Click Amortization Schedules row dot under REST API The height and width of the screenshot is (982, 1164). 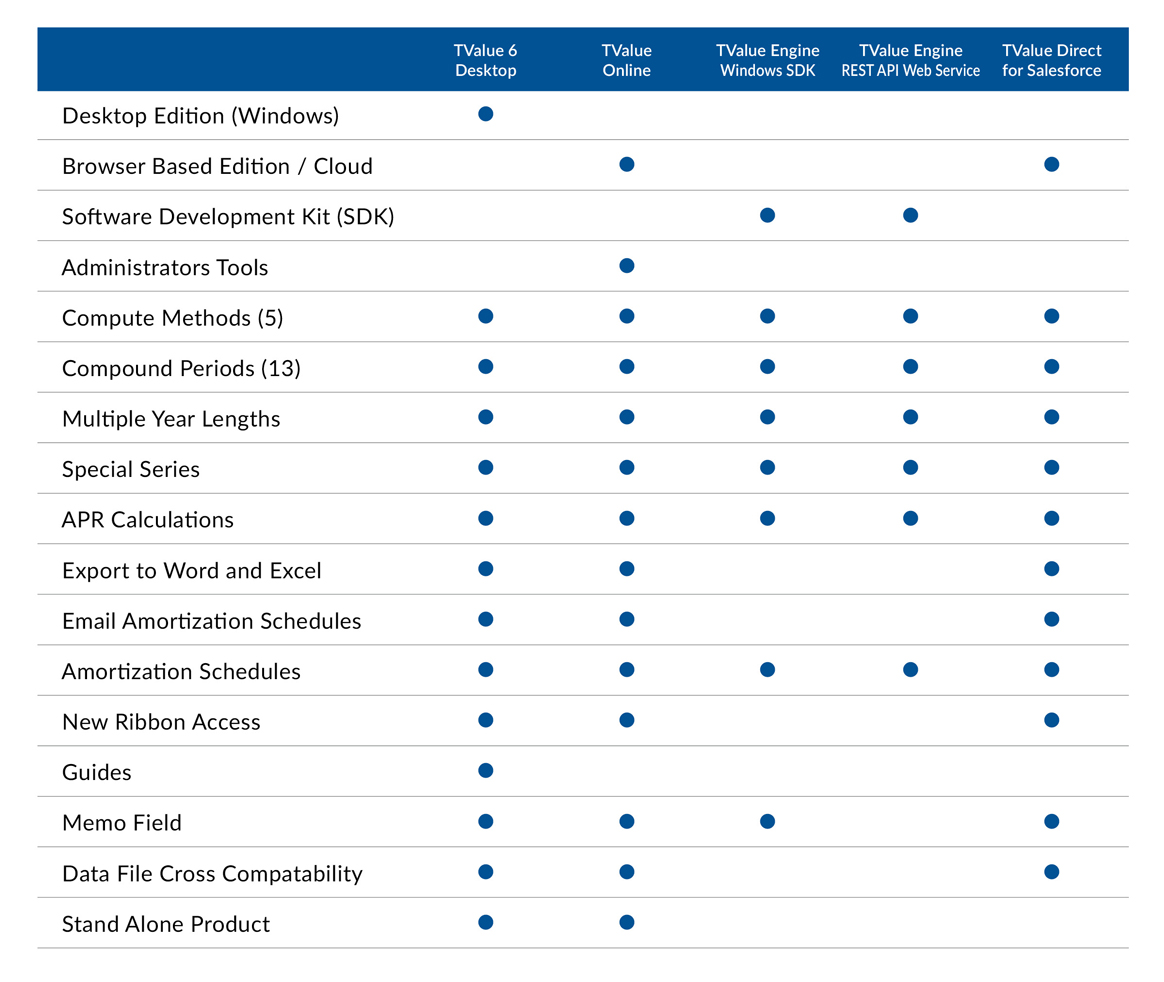910,670
